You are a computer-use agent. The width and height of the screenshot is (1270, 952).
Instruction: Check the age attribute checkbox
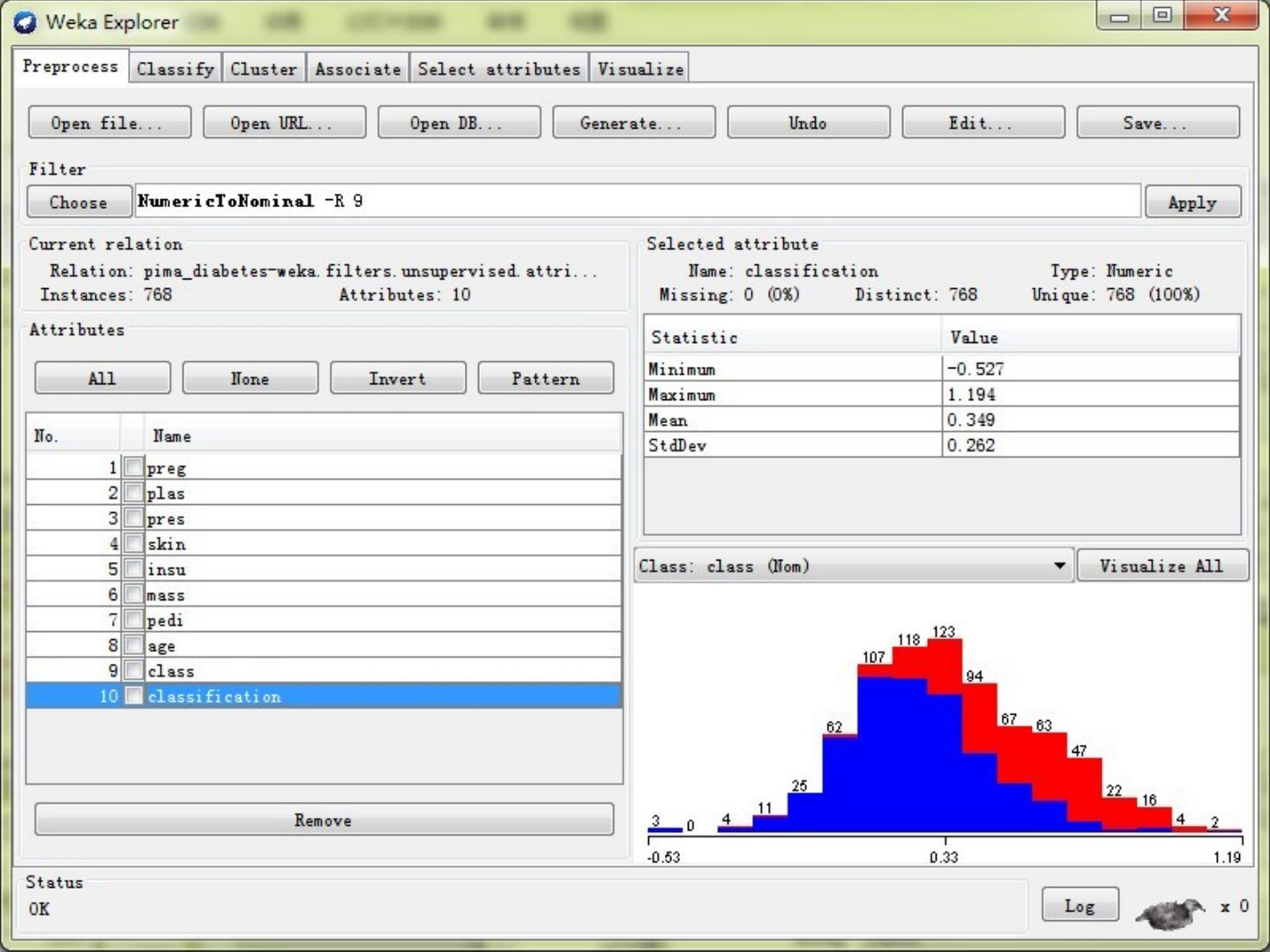pyautogui.click(x=133, y=645)
